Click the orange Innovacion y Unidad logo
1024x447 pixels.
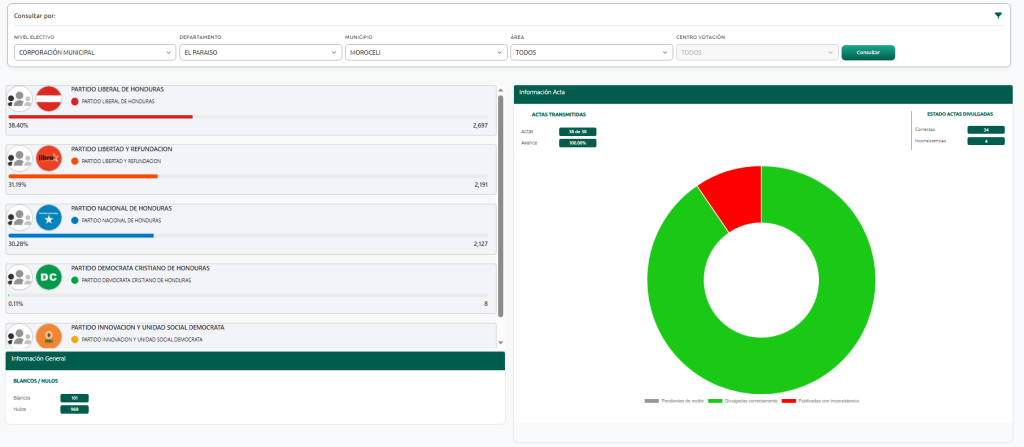click(x=49, y=335)
